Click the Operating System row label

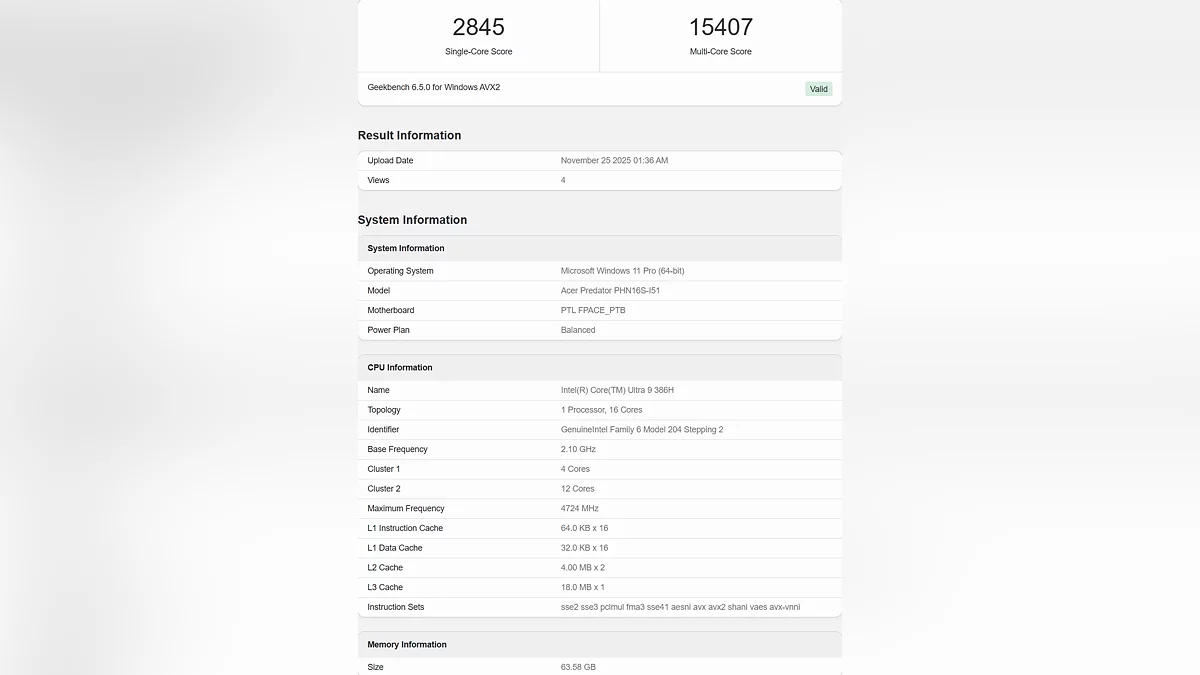tap(400, 271)
